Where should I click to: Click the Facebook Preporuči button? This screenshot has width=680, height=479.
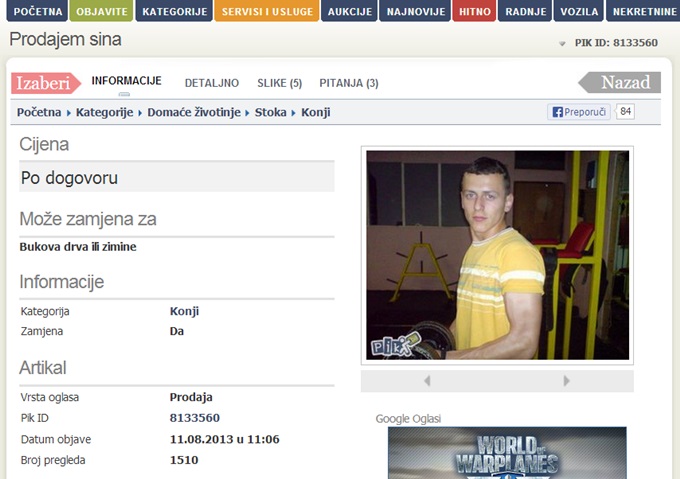(579, 112)
